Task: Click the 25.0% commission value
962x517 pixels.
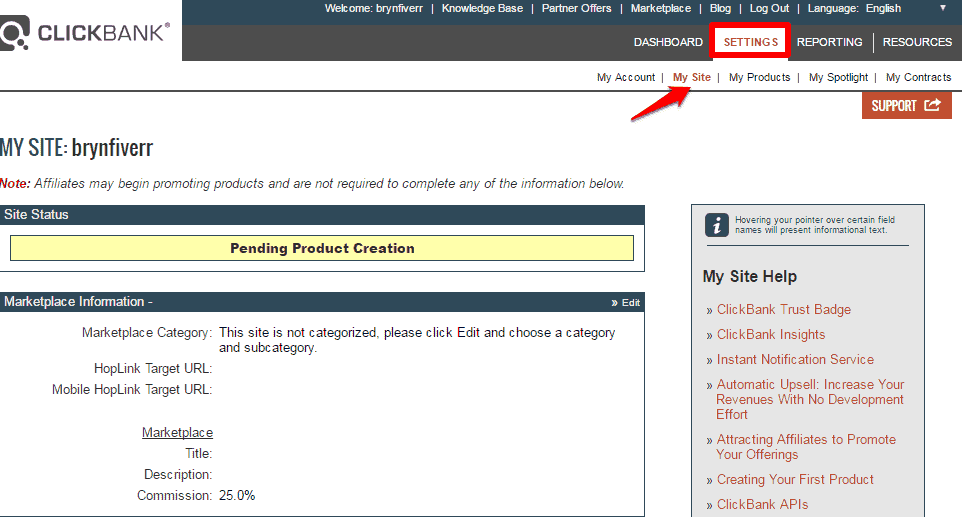Action: pyautogui.click(x=237, y=496)
